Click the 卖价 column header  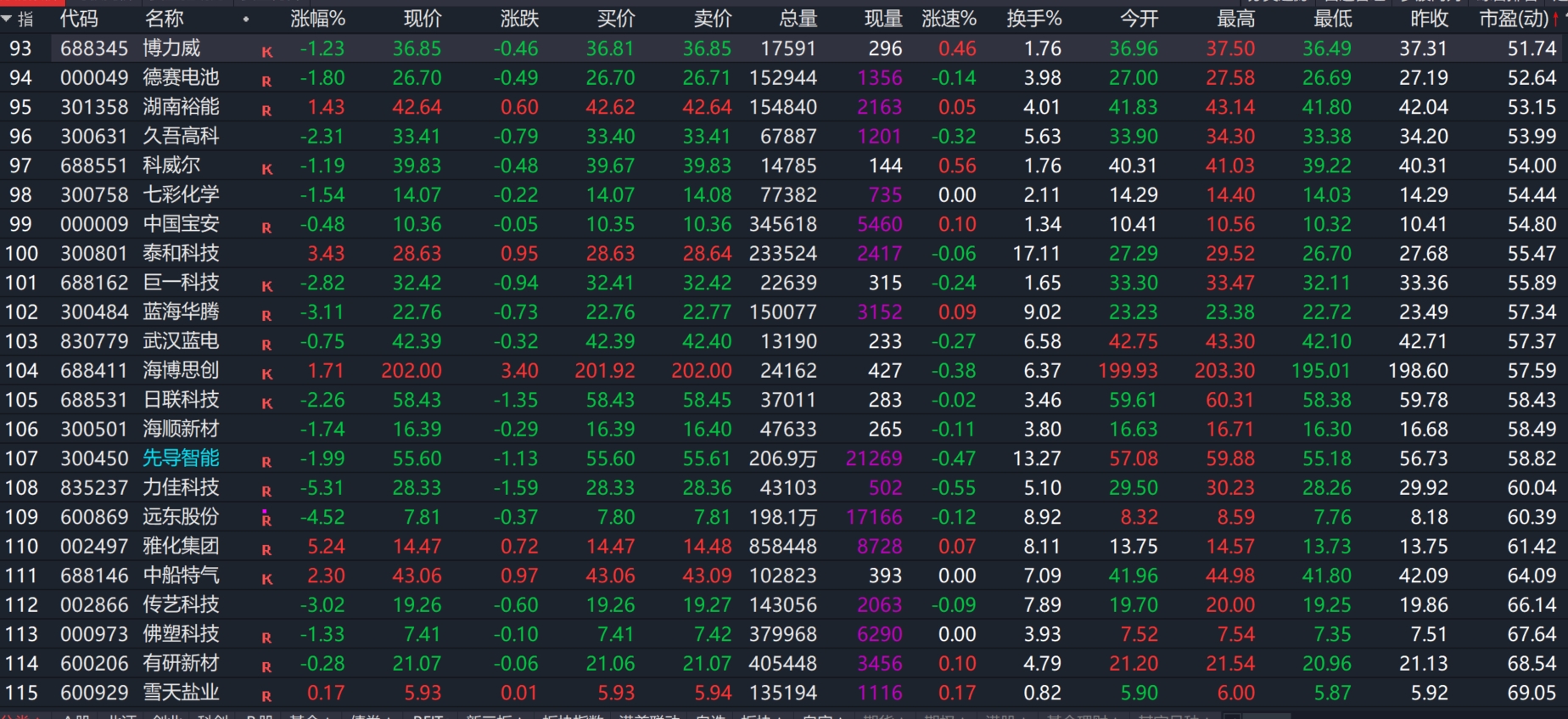point(713,19)
